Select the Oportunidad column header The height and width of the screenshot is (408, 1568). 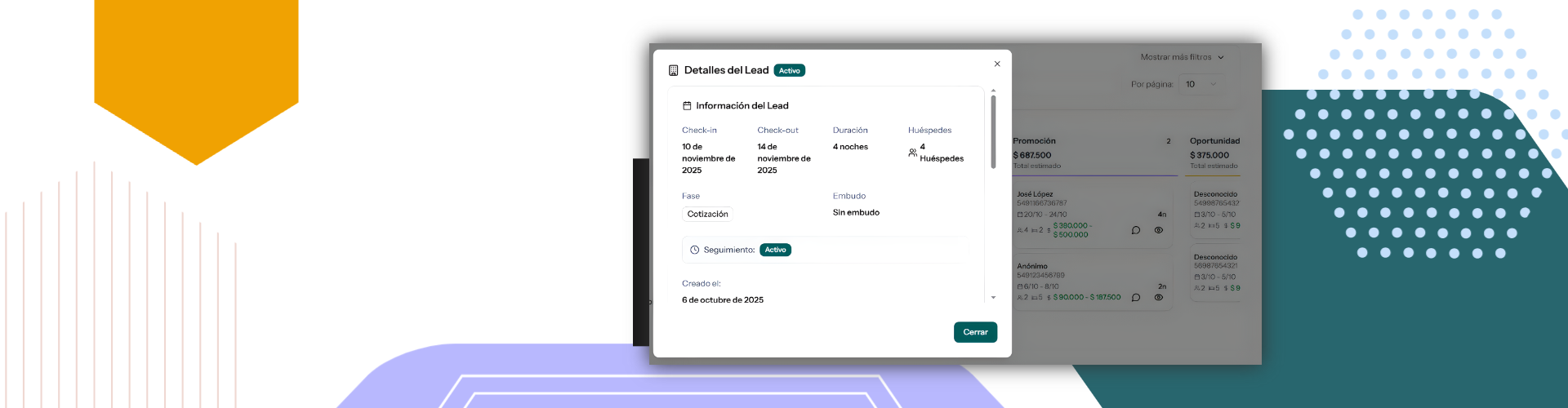coord(1214,141)
